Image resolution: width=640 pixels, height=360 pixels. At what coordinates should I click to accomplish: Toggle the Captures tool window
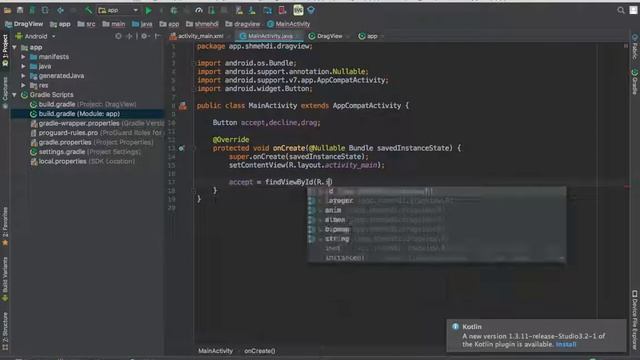(x=5, y=93)
